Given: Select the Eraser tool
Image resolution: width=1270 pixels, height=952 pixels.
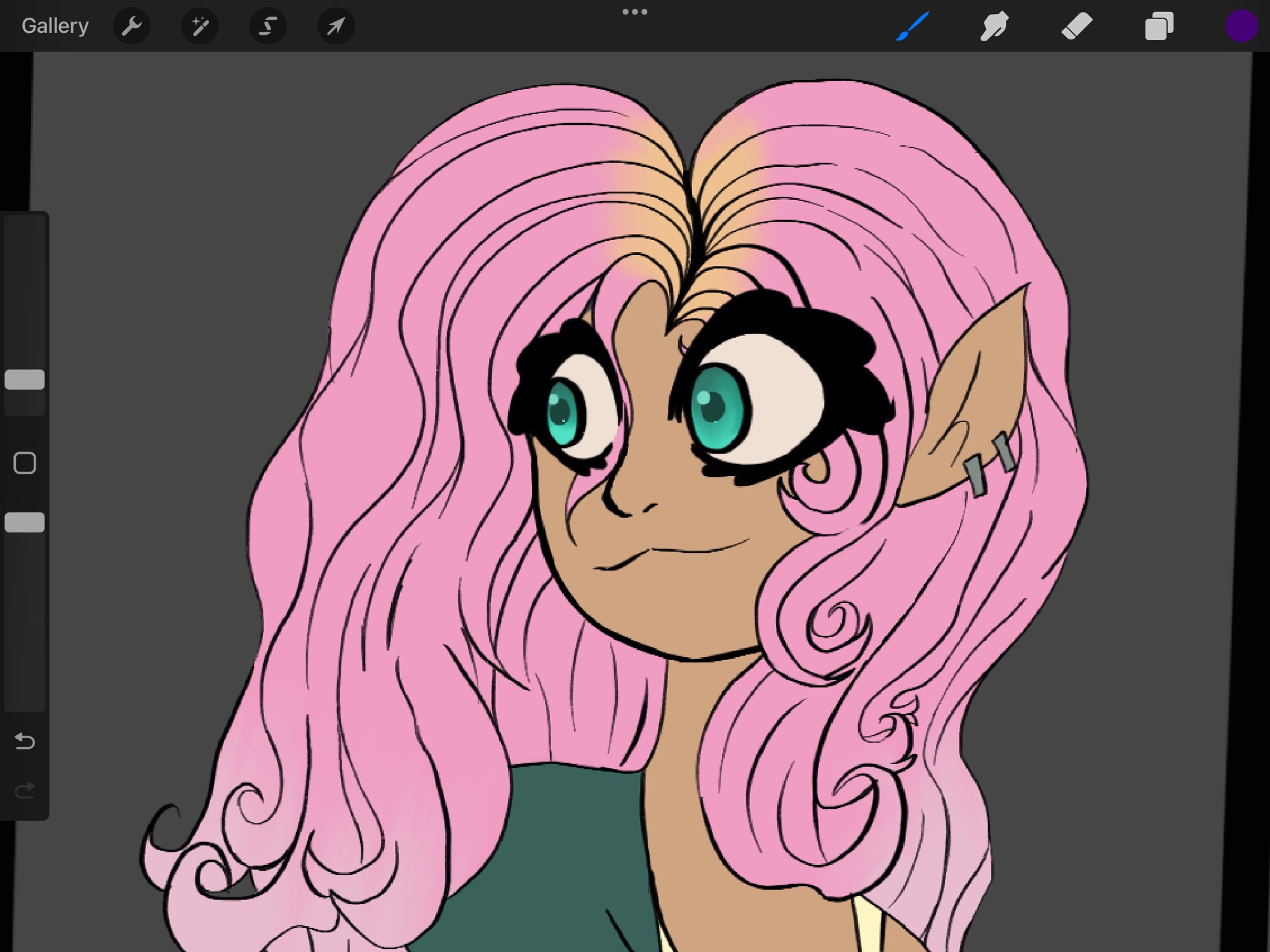Looking at the screenshot, I should [x=1076, y=26].
